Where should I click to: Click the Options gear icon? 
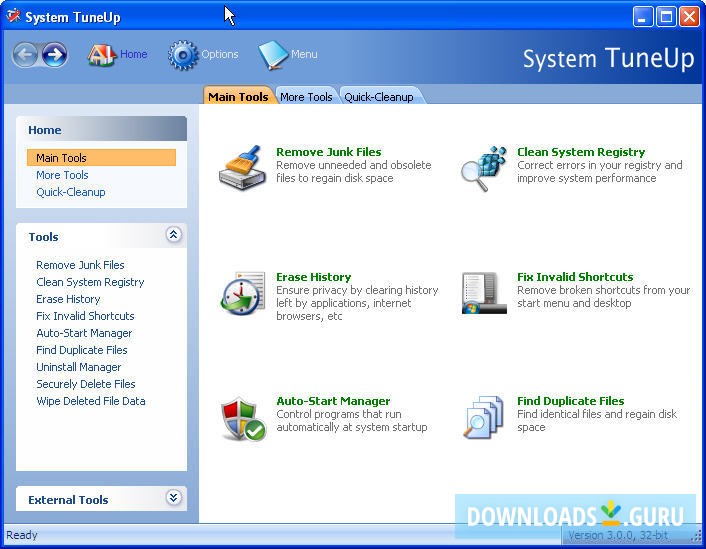coord(183,55)
